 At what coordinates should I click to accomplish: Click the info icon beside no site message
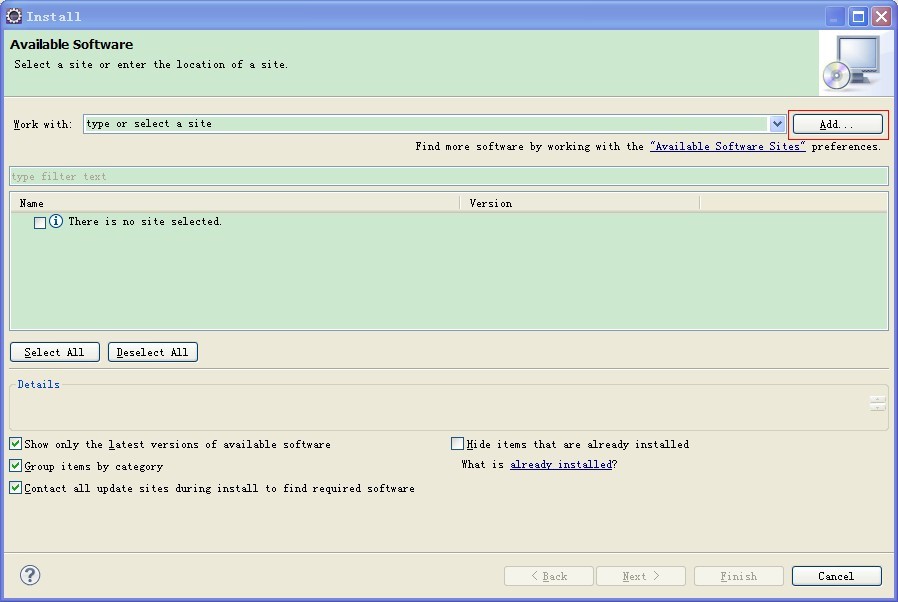click(x=56, y=221)
